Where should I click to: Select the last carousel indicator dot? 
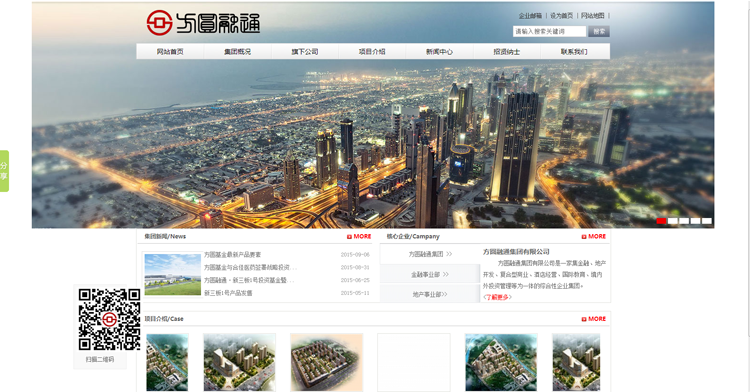click(x=707, y=221)
